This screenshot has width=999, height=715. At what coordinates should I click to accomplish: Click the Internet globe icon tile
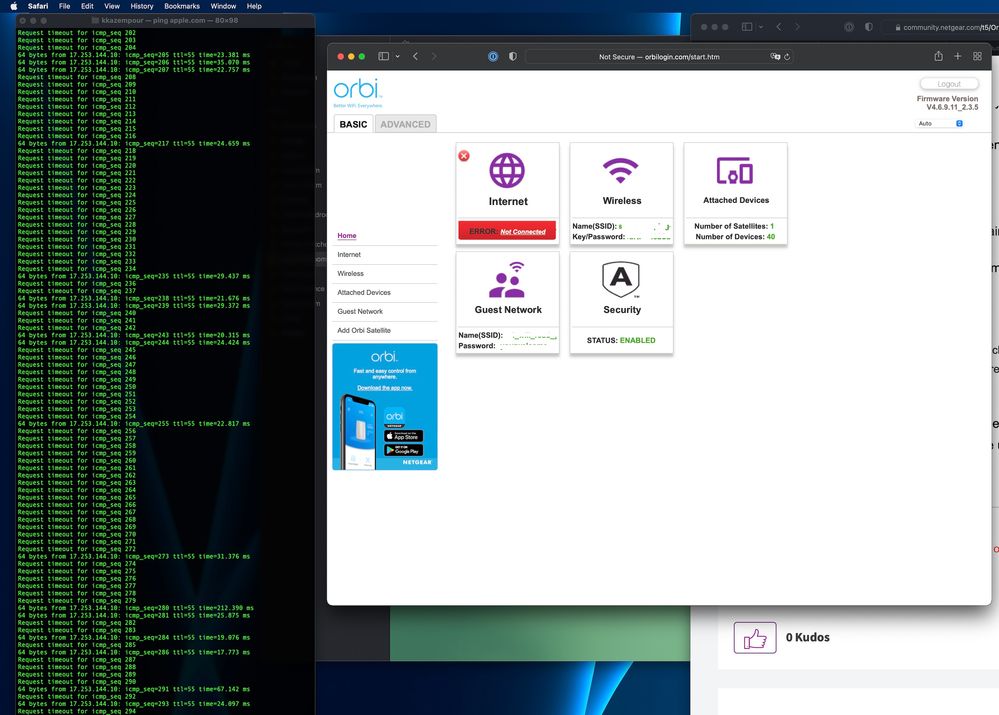pyautogui.click(x=507, y=170)
